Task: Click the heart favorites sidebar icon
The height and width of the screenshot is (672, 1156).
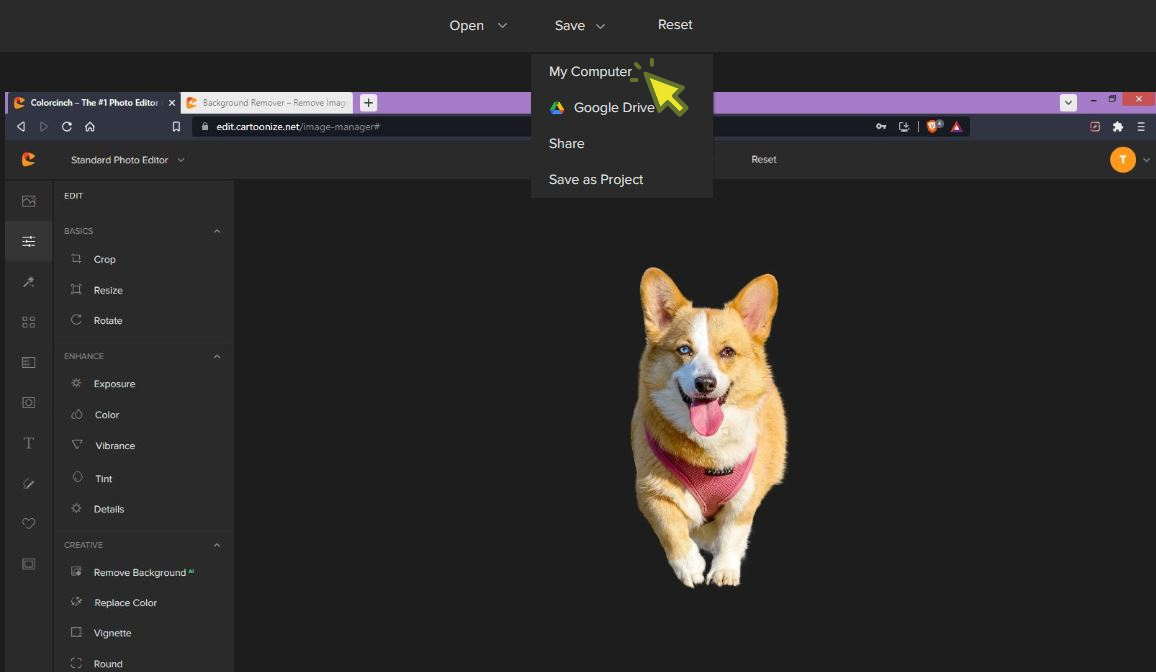Action: [28, 524]
